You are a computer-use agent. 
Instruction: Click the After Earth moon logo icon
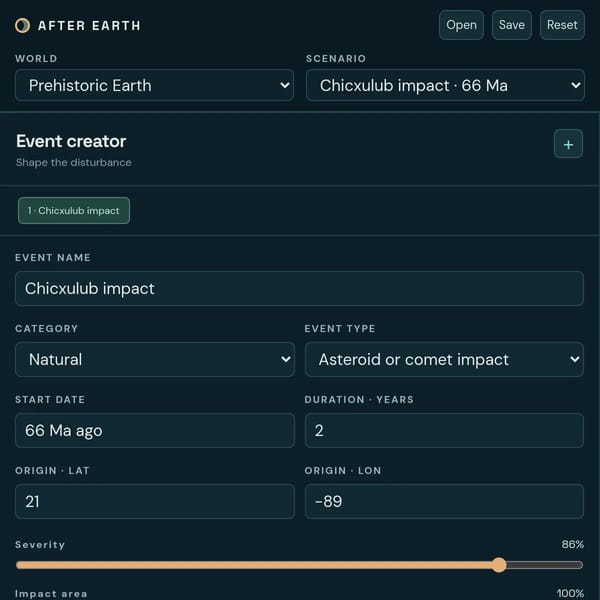click(x=22, y=26)
